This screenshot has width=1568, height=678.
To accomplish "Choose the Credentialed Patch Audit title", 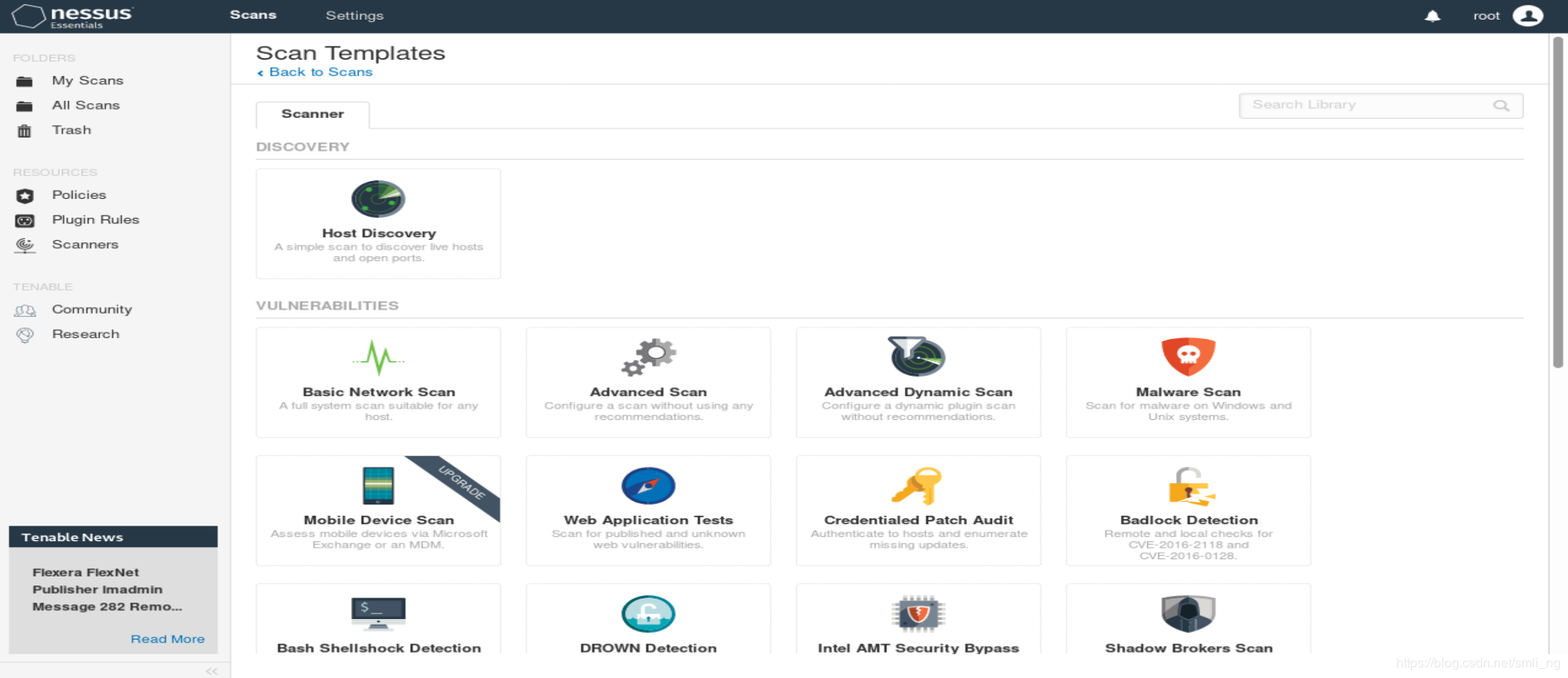I will coord(918,520).
